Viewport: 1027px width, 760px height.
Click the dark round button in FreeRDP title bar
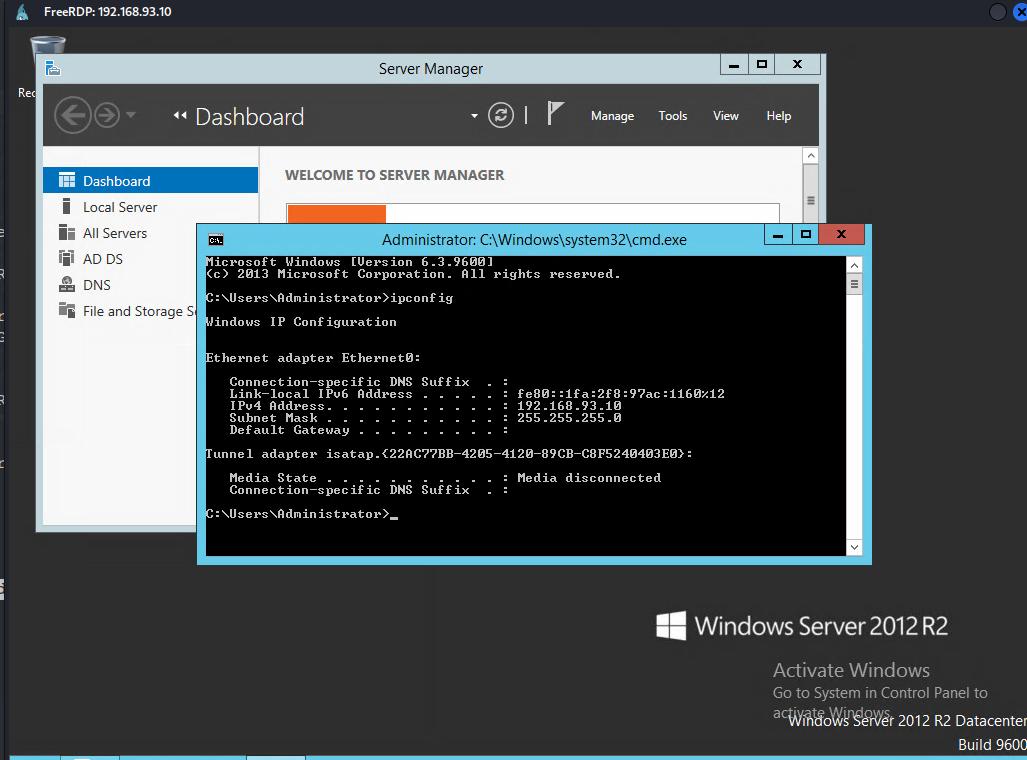[997, 12]
